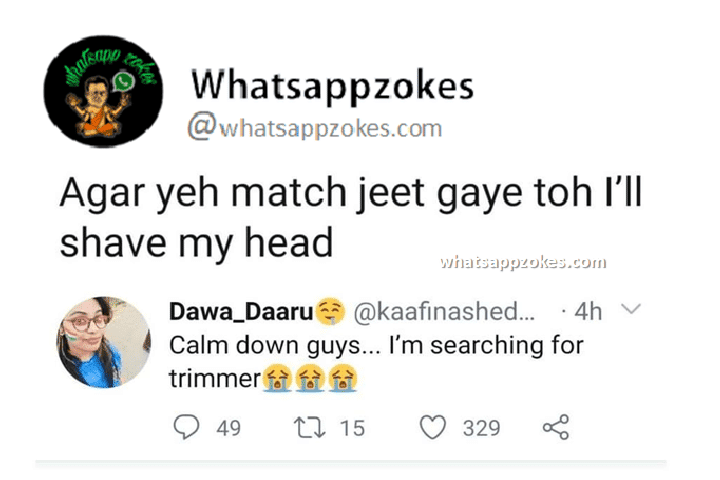Open the Dawa_Daaru username link
Screen dimensions: 720x480
point(241,312)
